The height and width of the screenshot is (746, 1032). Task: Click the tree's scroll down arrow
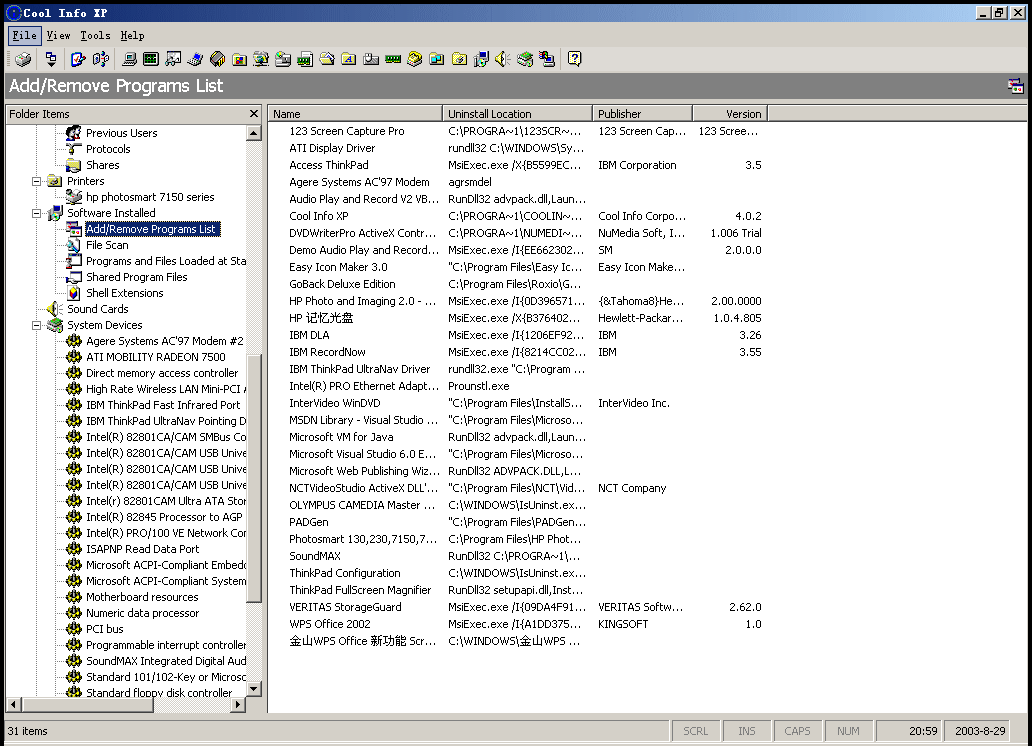253,689
